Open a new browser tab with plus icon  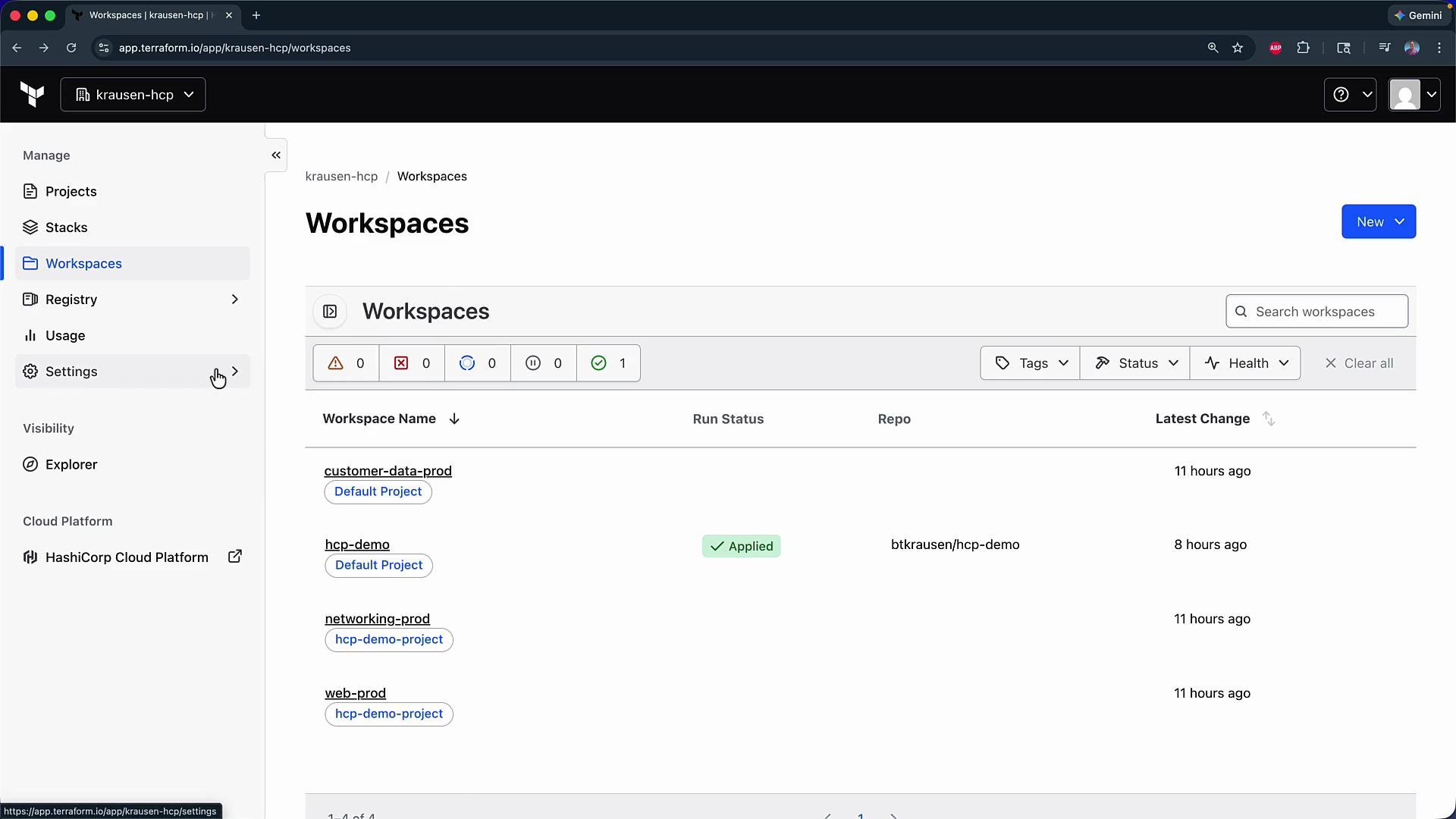click(x=256, y=15)
